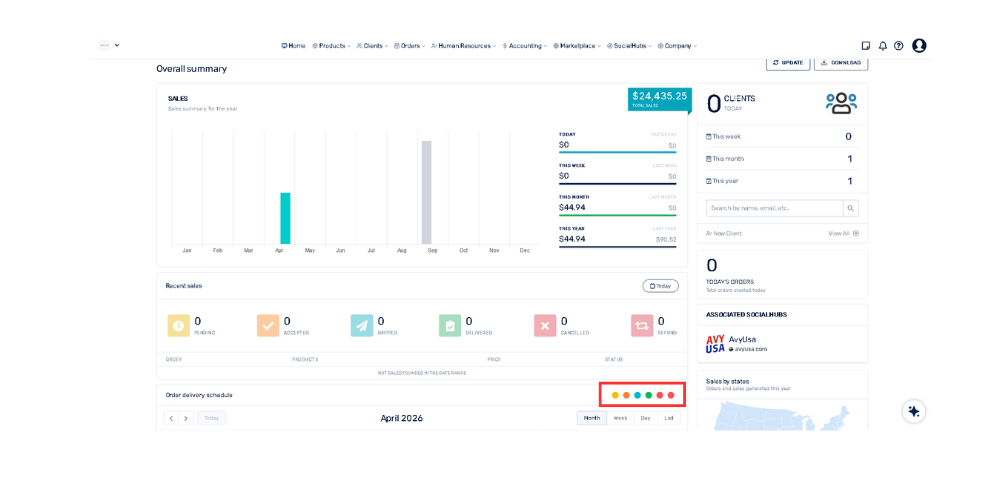Click the notes icon in header
Image resolution: width=1000 pixels, height=500 pixels.
pos(866,46)
